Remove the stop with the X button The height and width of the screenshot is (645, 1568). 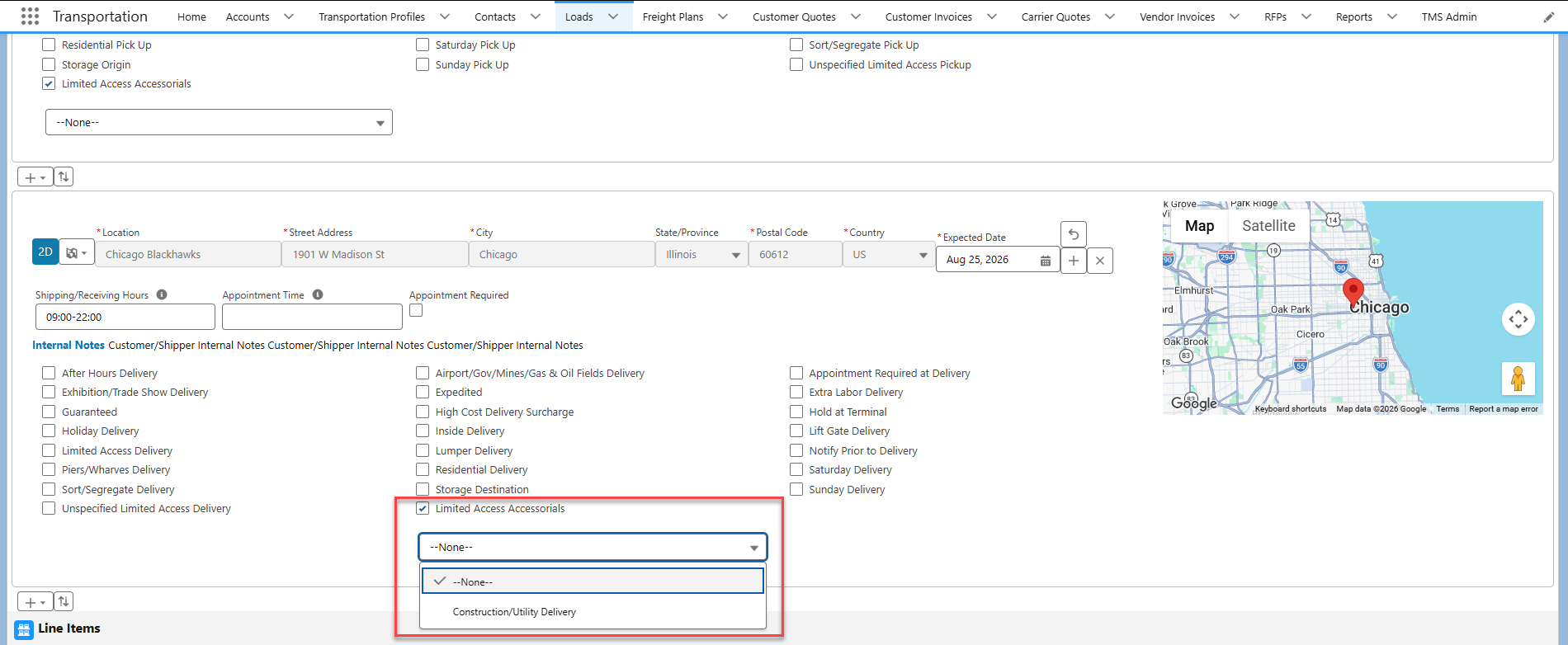(x=1099, y=261)
